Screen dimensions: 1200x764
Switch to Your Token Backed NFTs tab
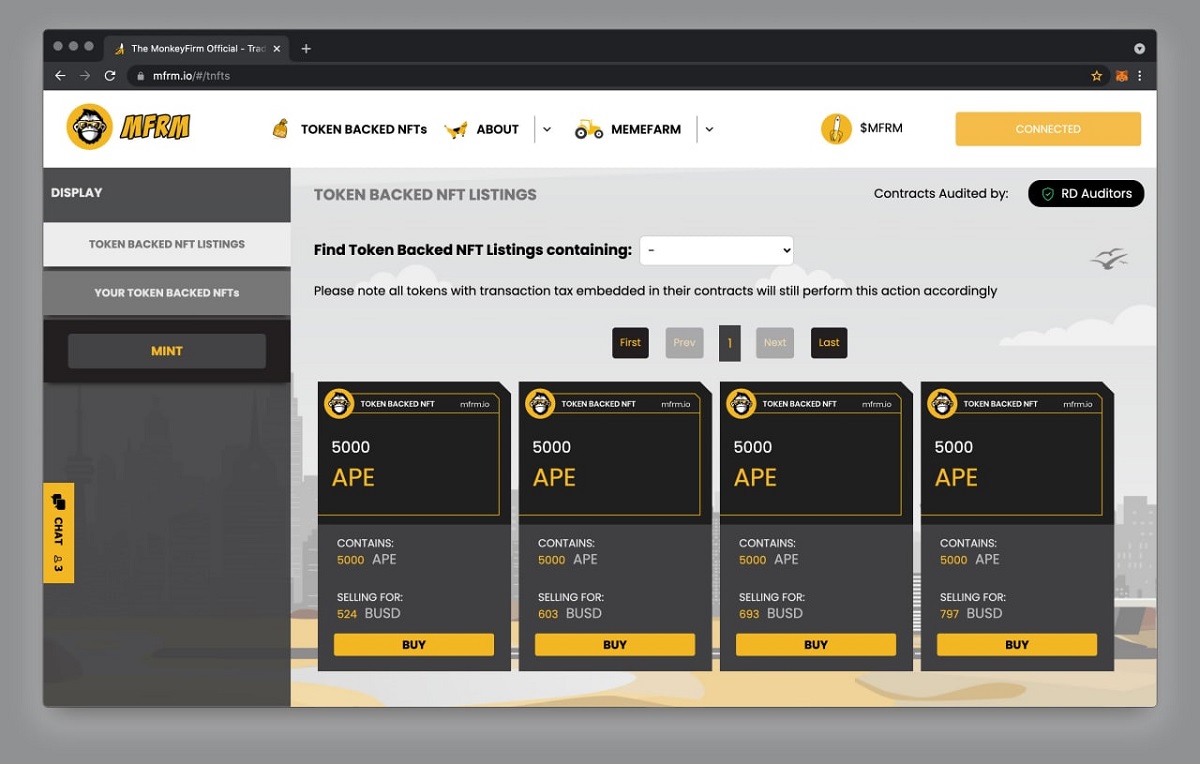point(167,293)
